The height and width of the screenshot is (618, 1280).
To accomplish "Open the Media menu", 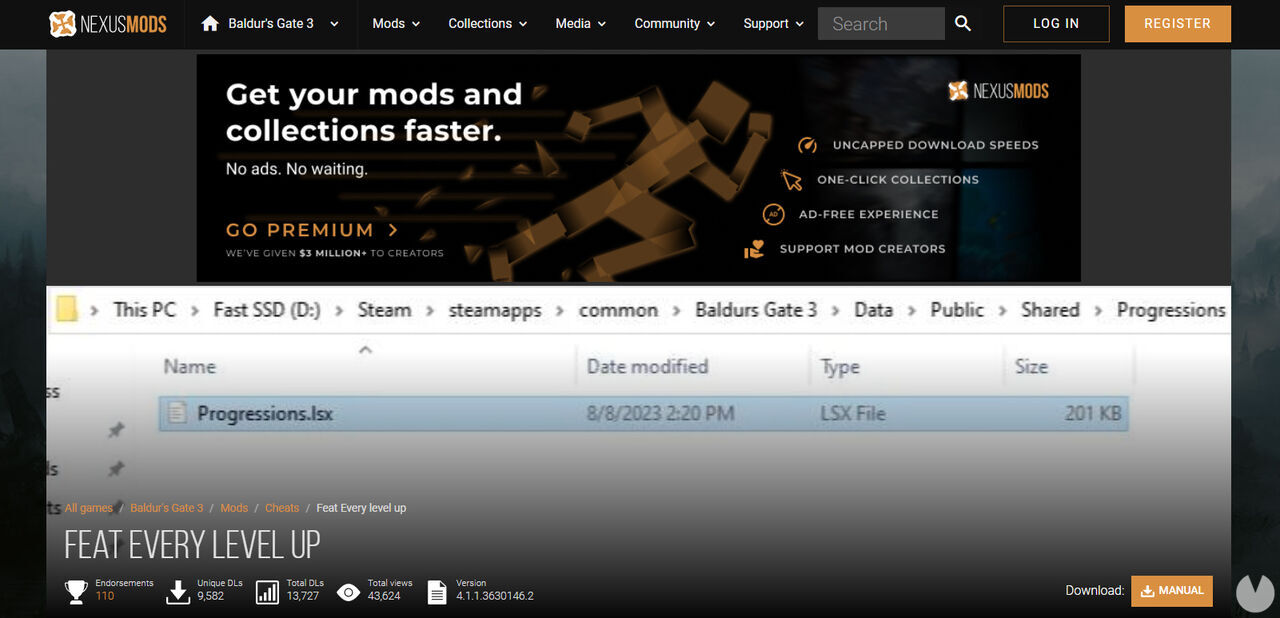I will point(580,24).
